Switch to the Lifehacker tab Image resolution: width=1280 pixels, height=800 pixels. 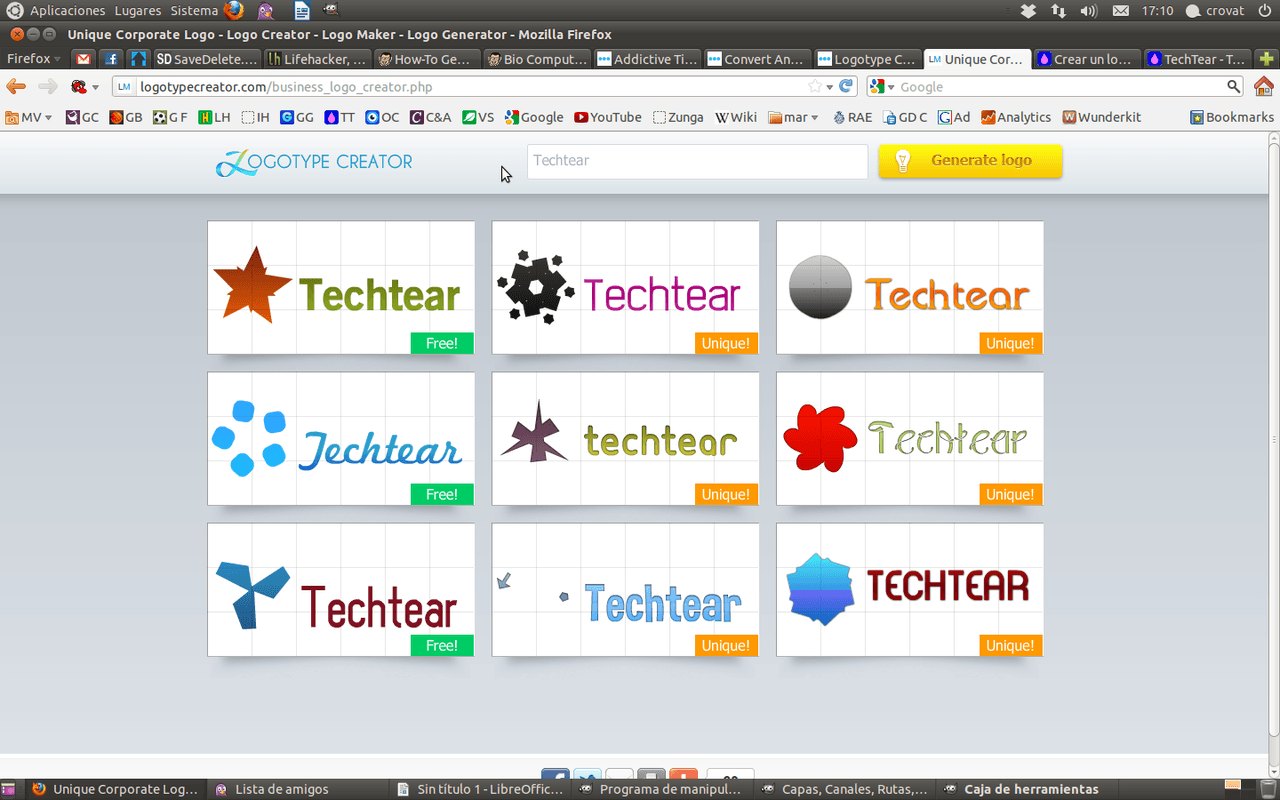(x=318, y=59)
